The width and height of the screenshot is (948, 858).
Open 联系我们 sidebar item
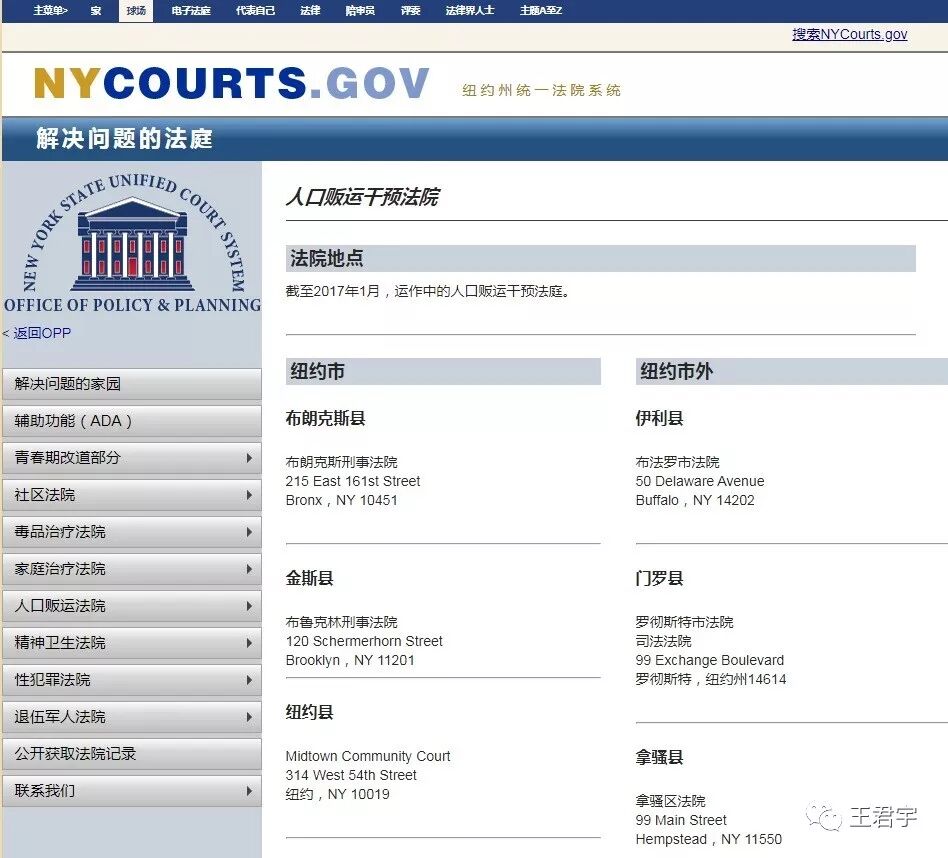[x=132, y=791]
